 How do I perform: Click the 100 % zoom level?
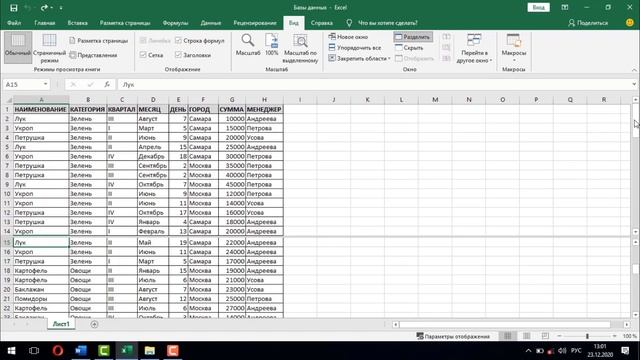click(x=630, y=336)
